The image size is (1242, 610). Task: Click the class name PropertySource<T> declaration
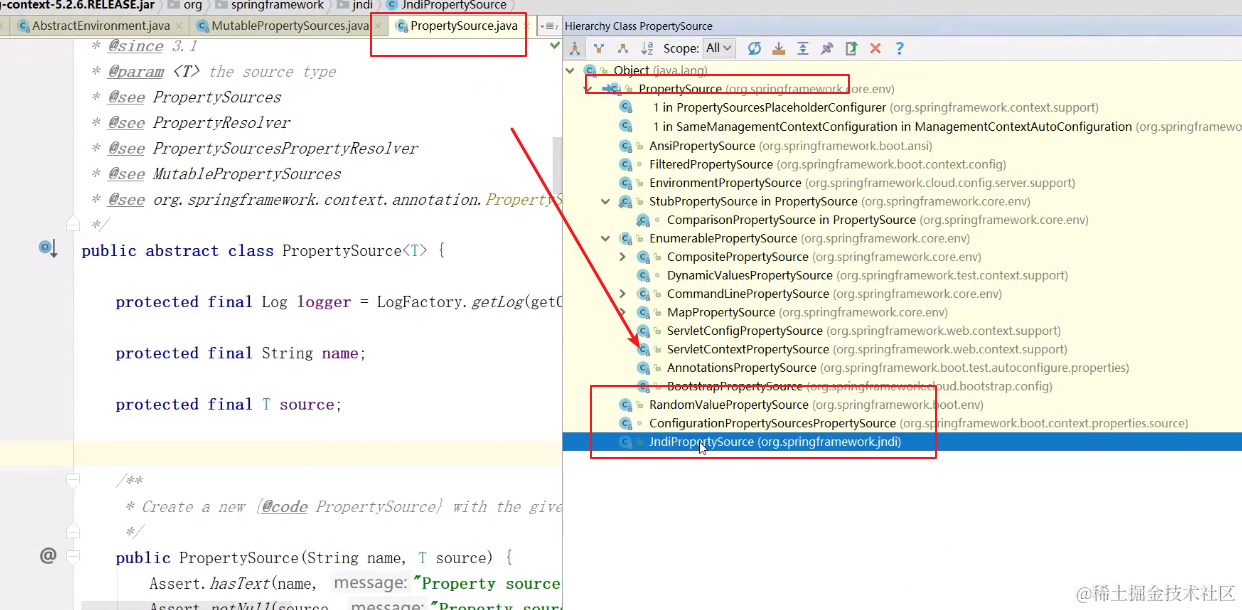pyautogui.click(x=355, y=250)
